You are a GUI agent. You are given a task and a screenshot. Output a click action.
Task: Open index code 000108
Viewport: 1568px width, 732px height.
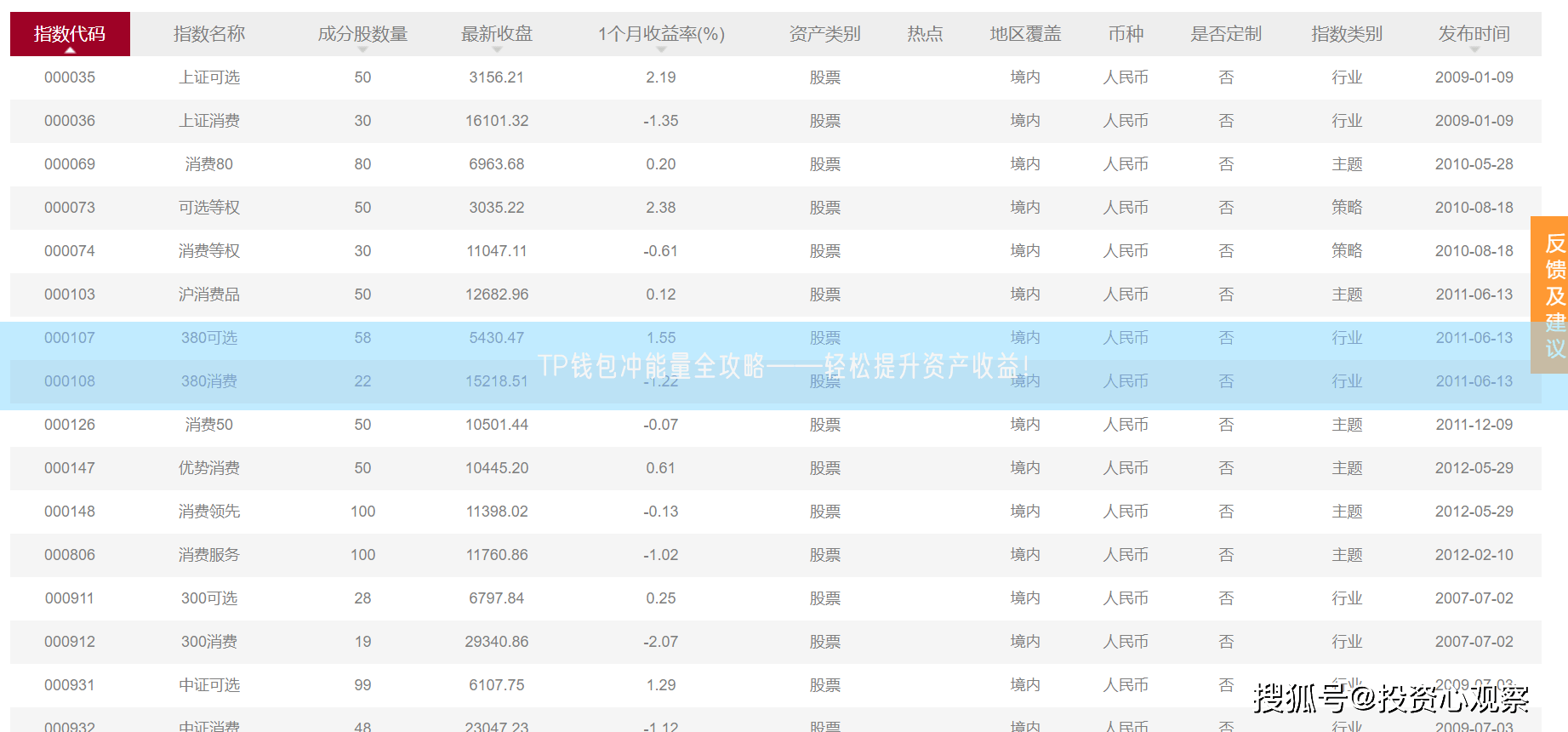[x=70, y=381]
